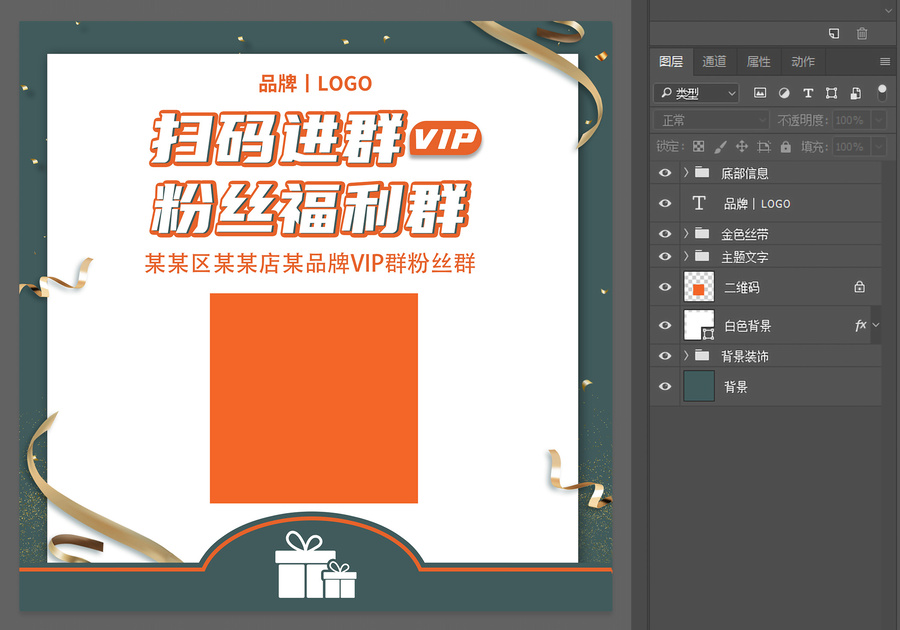Filter layers by adjustment layer icon
The height and width of the screenshot is (630, 900).
784,93
